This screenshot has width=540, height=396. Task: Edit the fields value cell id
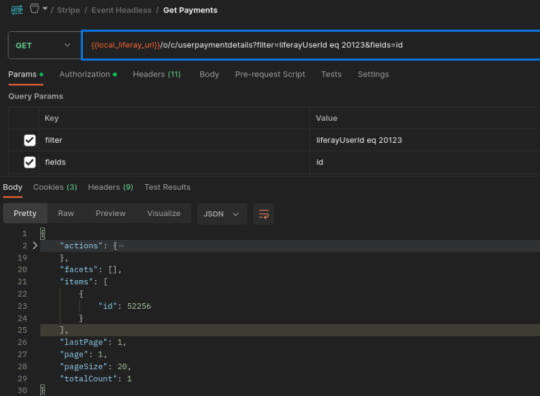(x=320, y=162)
